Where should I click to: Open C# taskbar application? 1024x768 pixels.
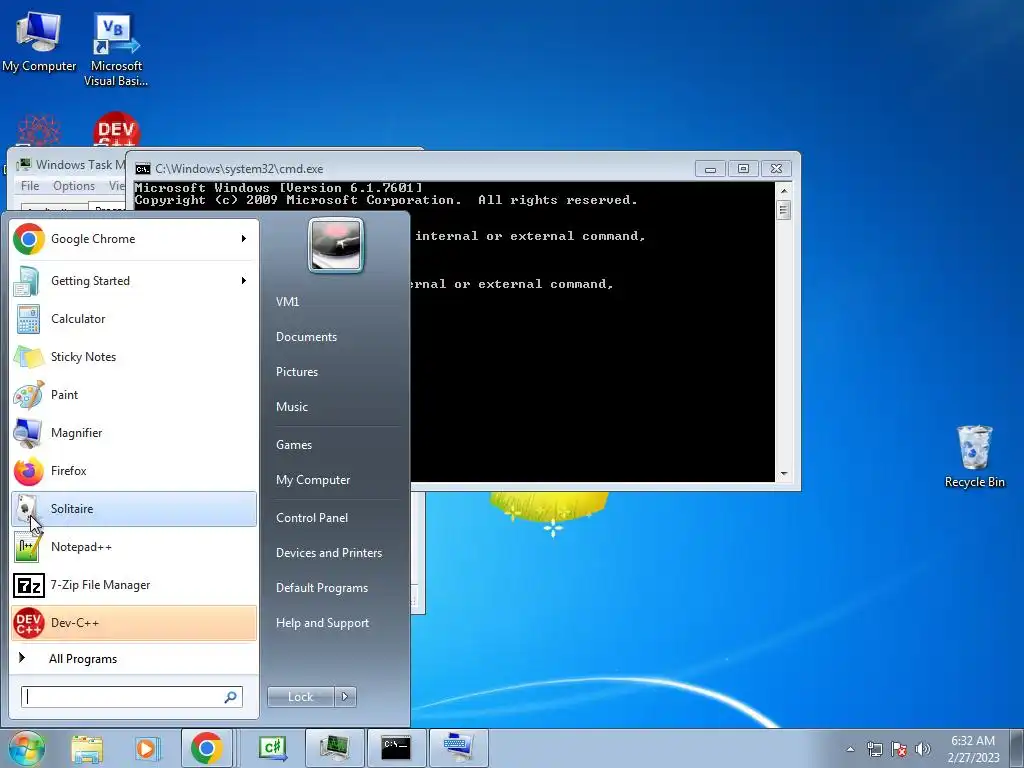point(273,748)
